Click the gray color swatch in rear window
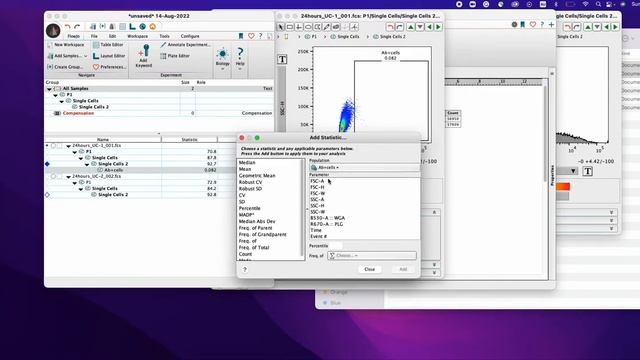640x360 pixels. coord(563,196)
